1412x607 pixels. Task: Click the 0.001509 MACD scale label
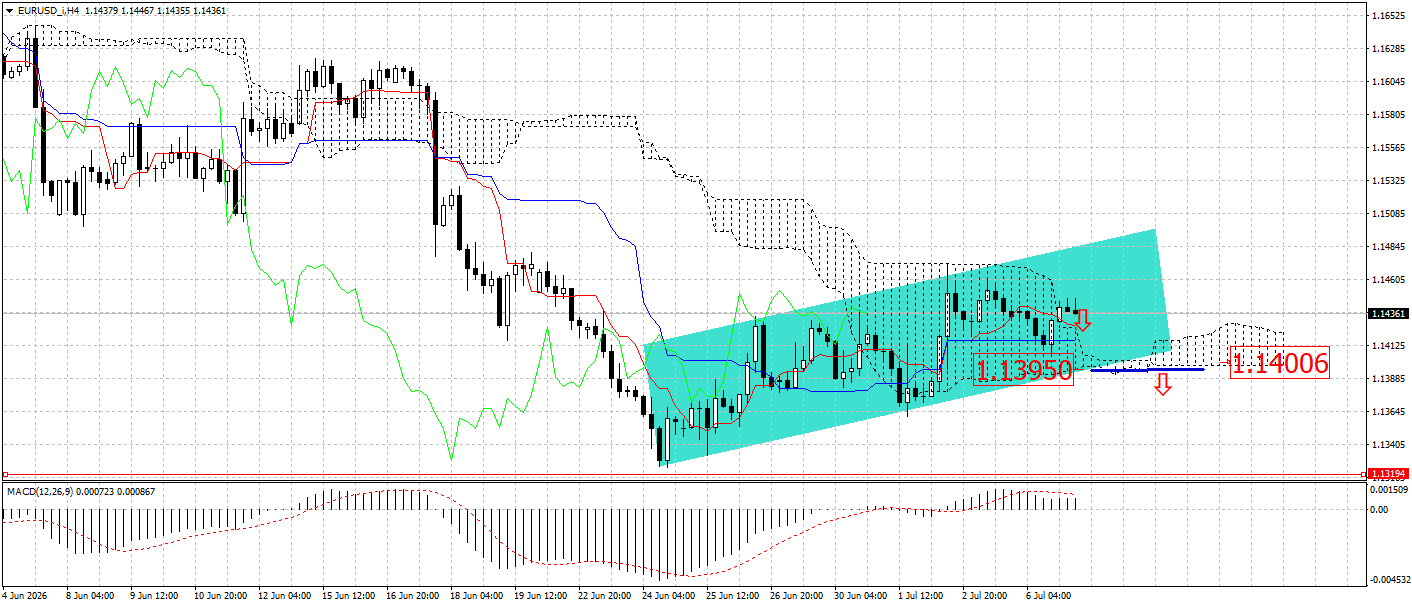(x=1387, y=490)
